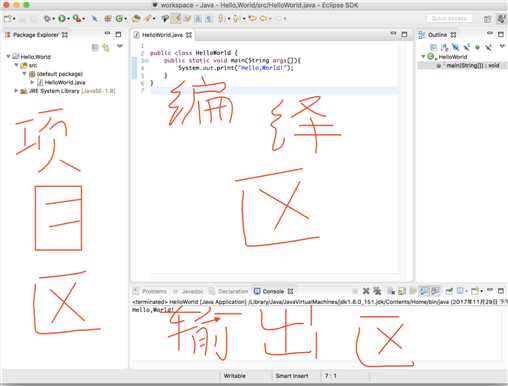
Task: Click the Remove Launch X icon in Console
Action: click(366, 291)
